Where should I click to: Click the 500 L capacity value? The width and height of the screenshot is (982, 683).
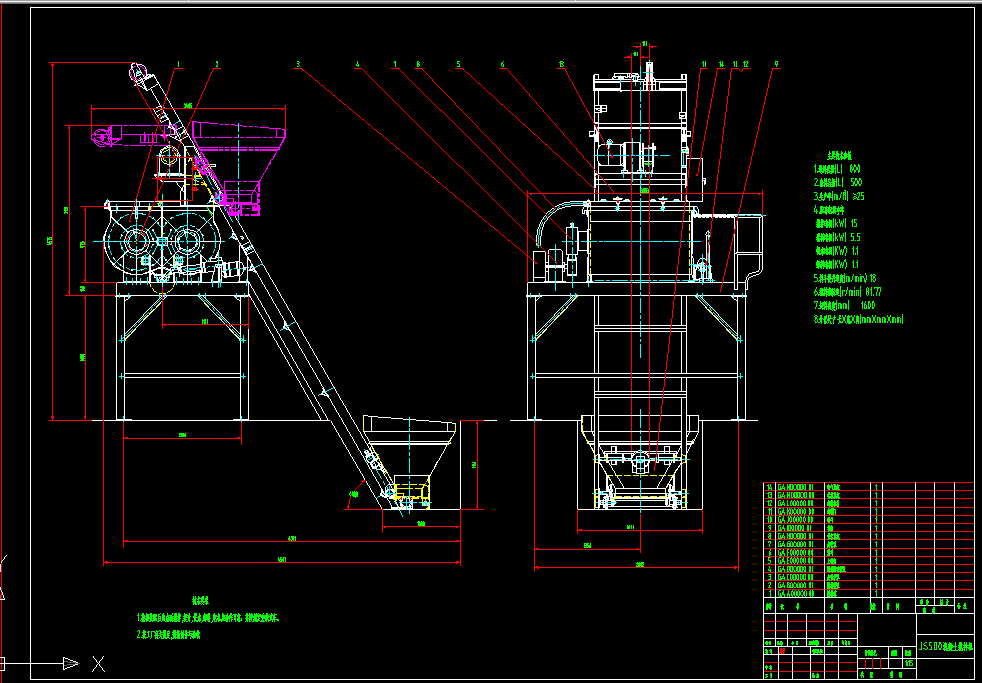click(x=854, y=182)
